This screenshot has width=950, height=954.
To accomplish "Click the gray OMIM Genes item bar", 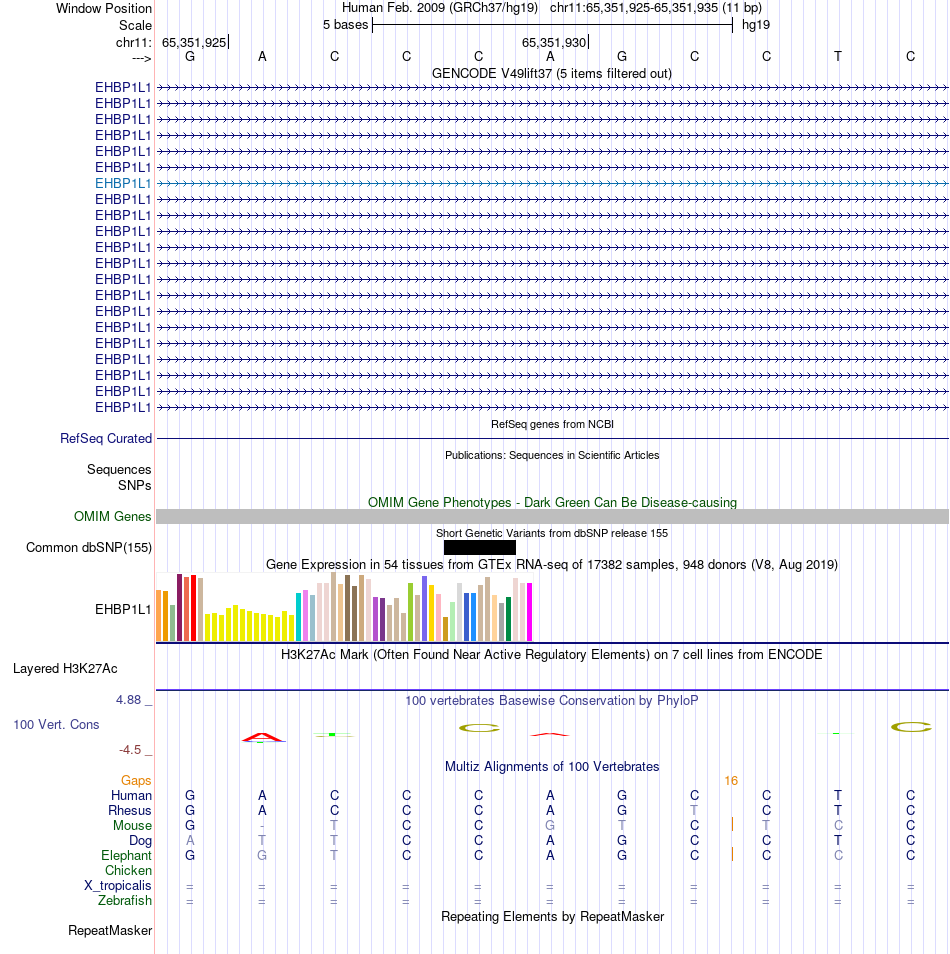I will [x=552, y=517].
